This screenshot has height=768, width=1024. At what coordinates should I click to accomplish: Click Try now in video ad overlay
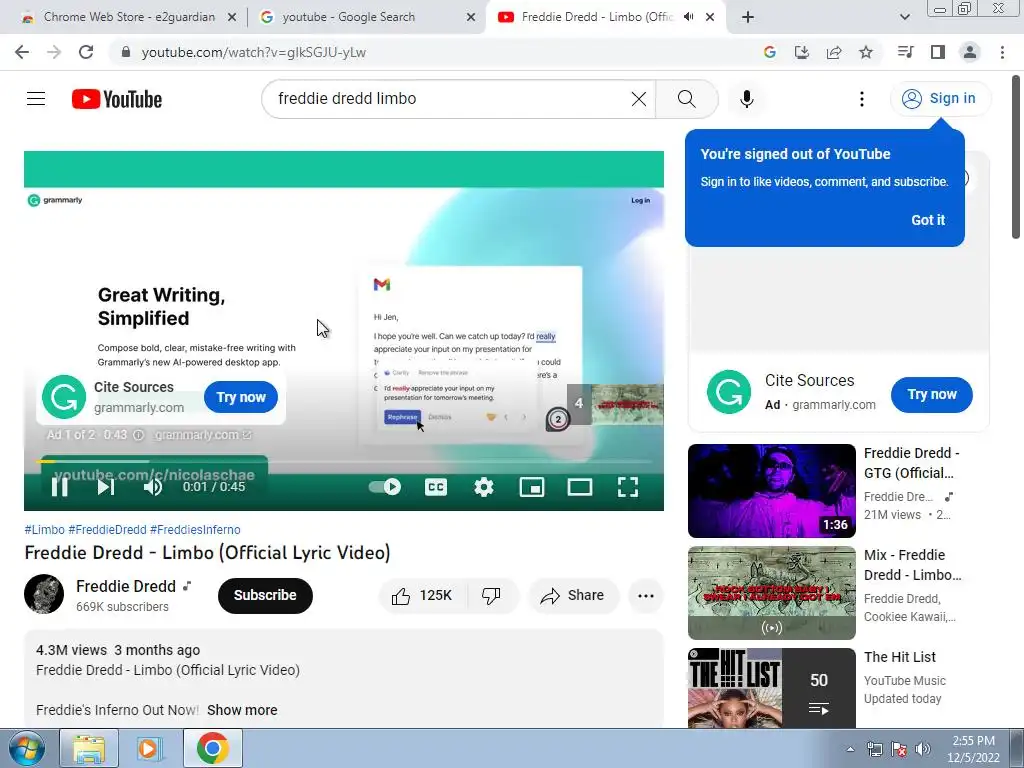click(241, 397)
